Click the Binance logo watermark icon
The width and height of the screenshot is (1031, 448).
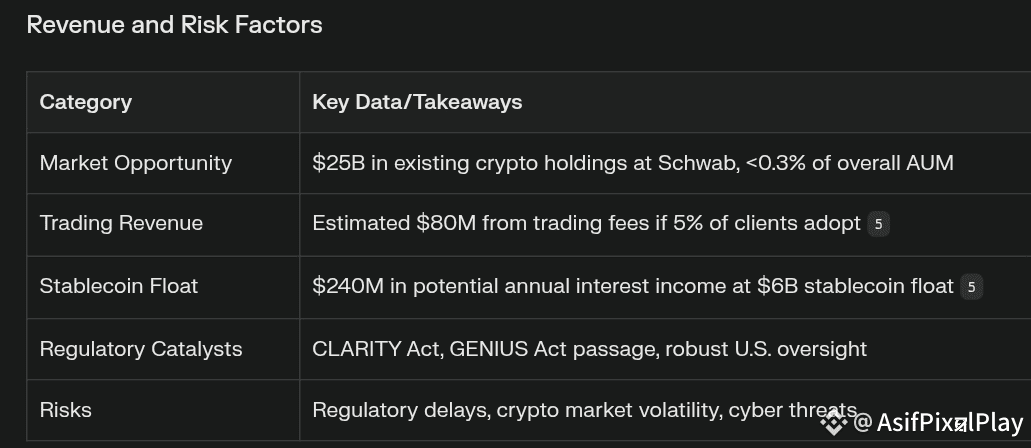point(834,422)
